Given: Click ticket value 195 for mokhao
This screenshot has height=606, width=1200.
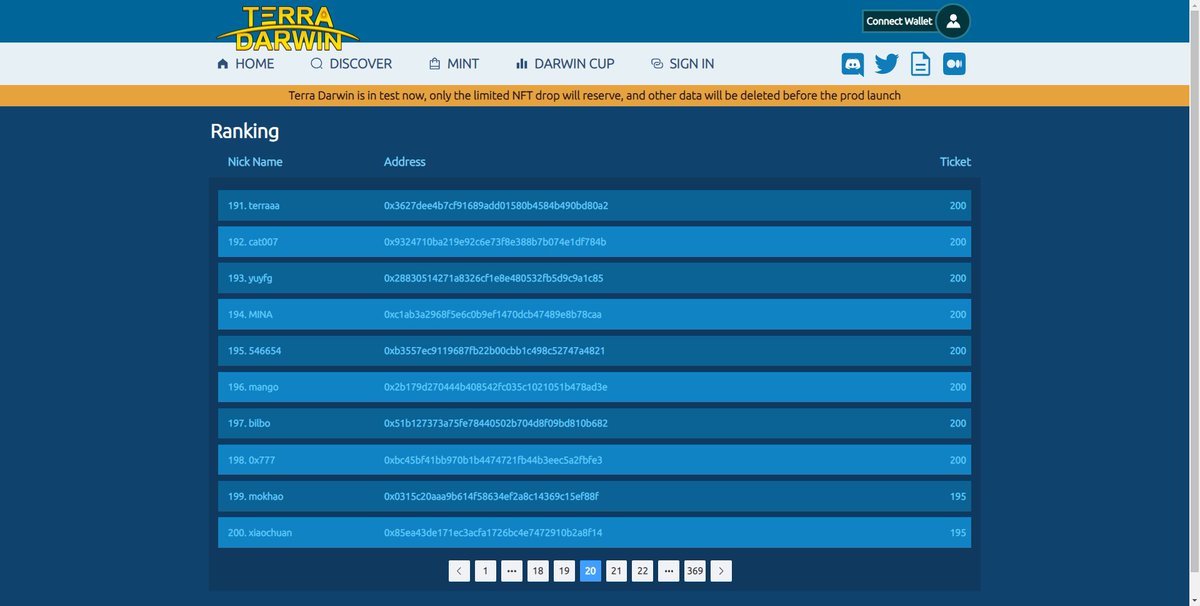Looking at the screenshot, I should pyautogui.click(x=958, y=496).
